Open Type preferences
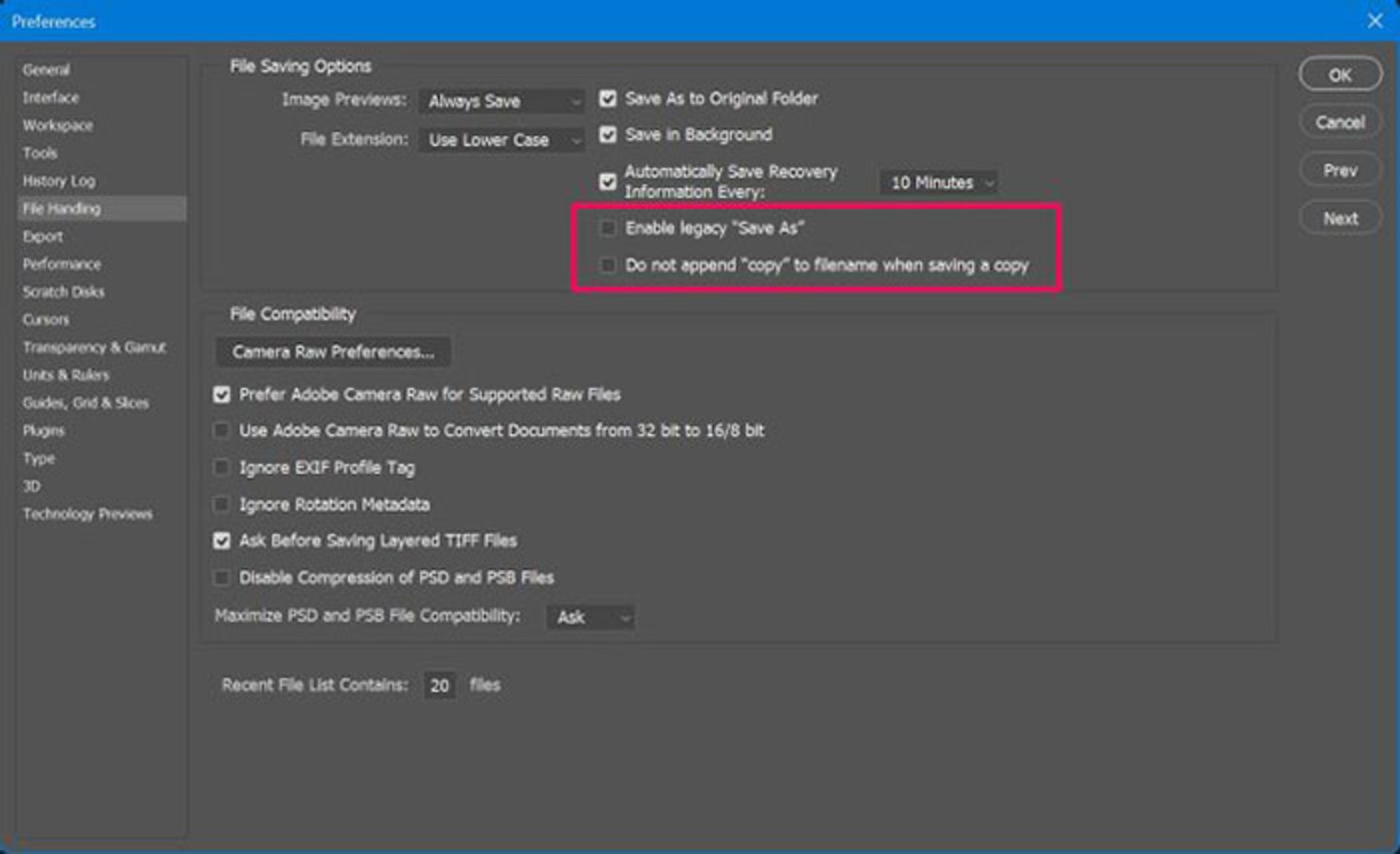The width and height of the screenshot is (1400, 854). [39, 458]
